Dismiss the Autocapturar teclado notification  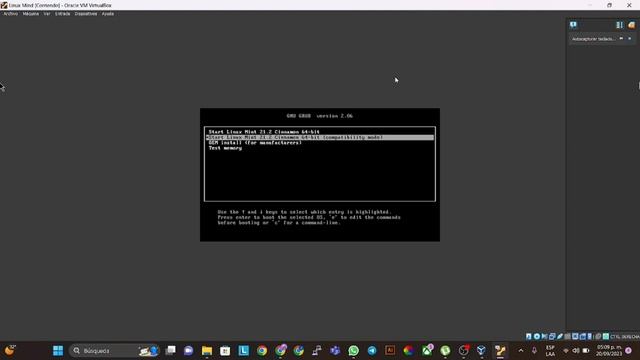pyautogui.click(x=629, y=39)
